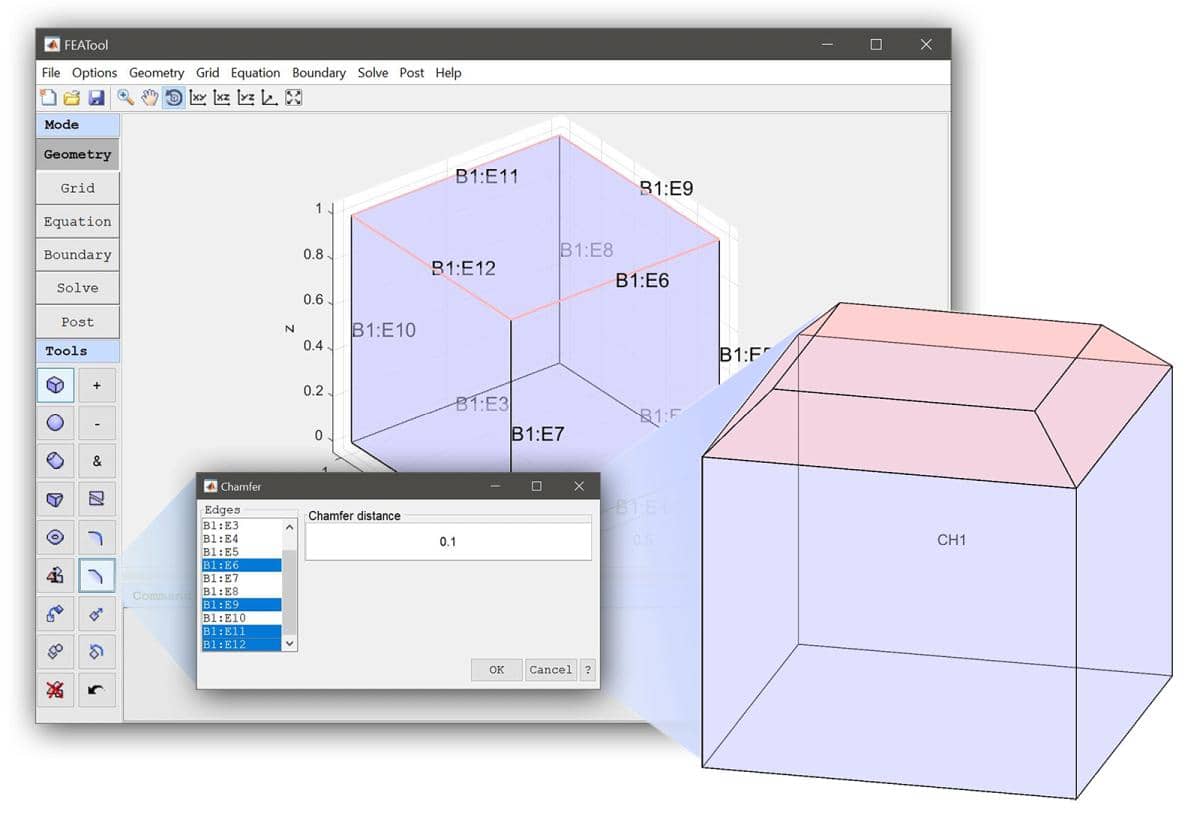Viewport: 1200px width, 826px height.
Task: Open the Grid menu
Action: (207, 73)
